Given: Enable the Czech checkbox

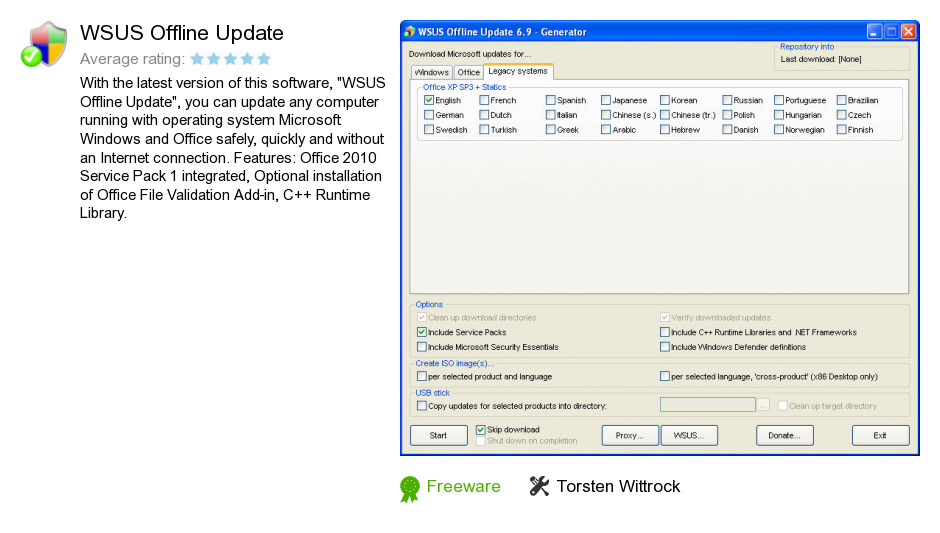Looking at the screenshot, I should coord(841,115).
